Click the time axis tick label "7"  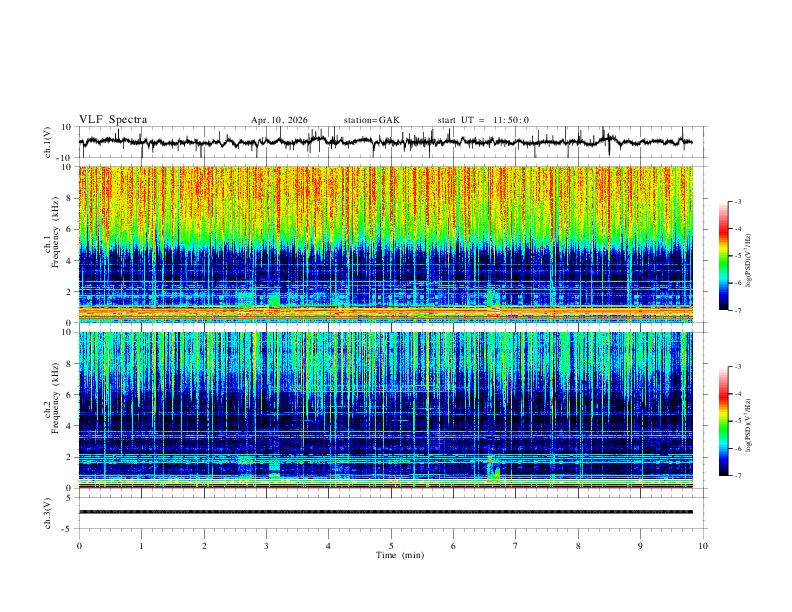516,546
